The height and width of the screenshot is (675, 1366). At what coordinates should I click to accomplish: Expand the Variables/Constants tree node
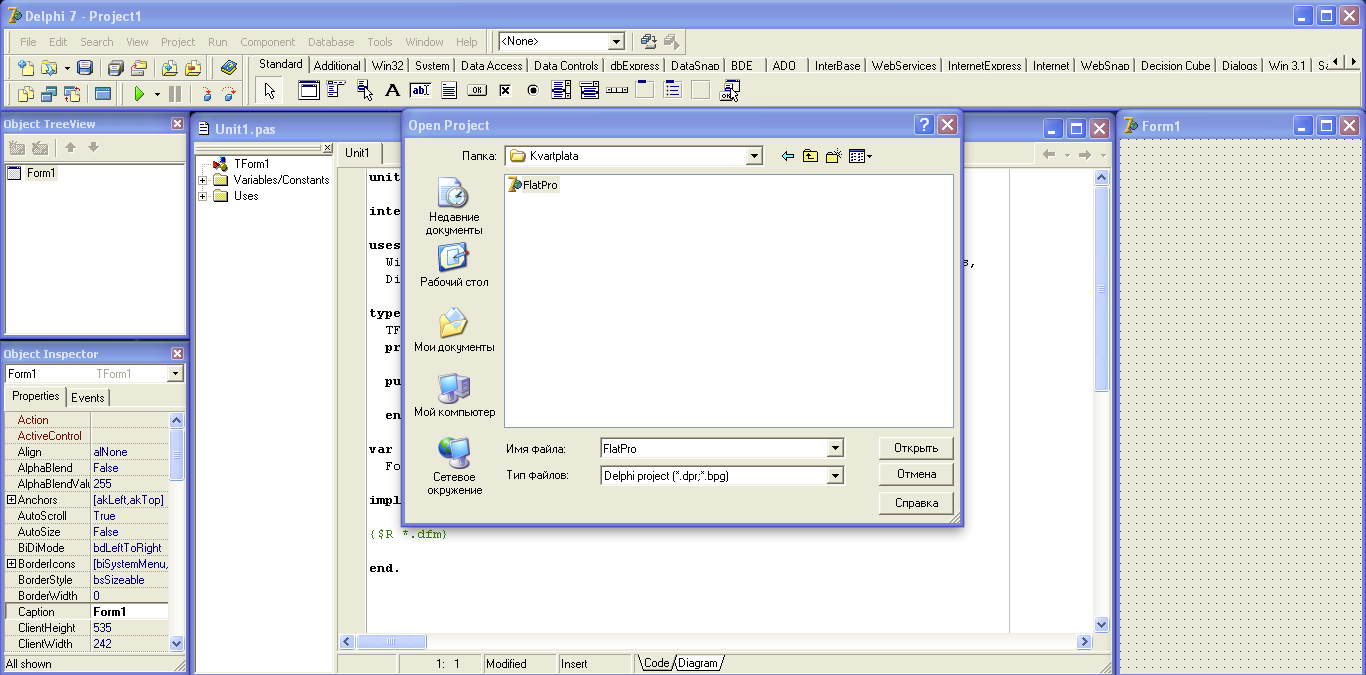202,180
